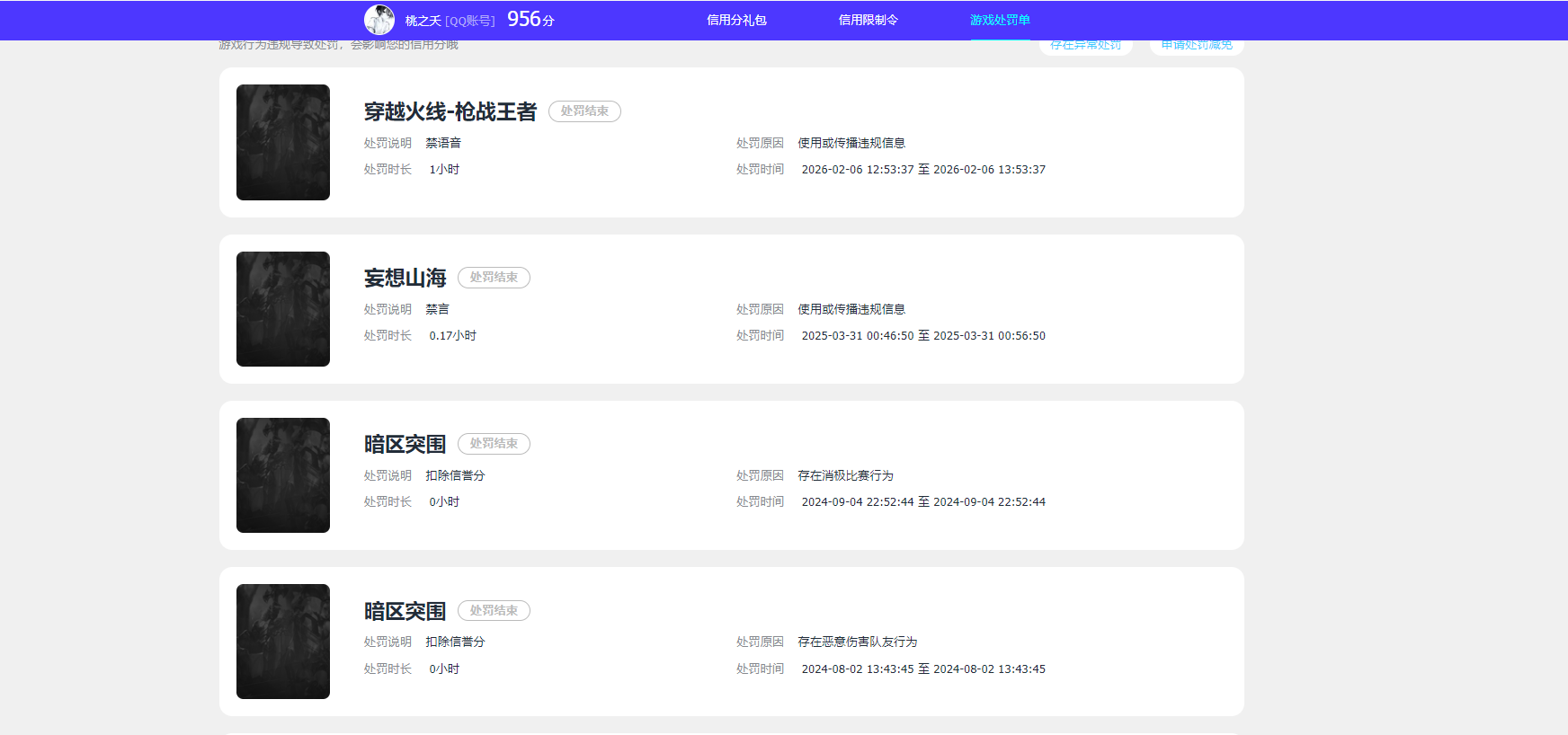This screenshot has width=1568, height=735.
Task: Click the 穿越火线-枪战王者 title
Action: click(x=450, y=111)
